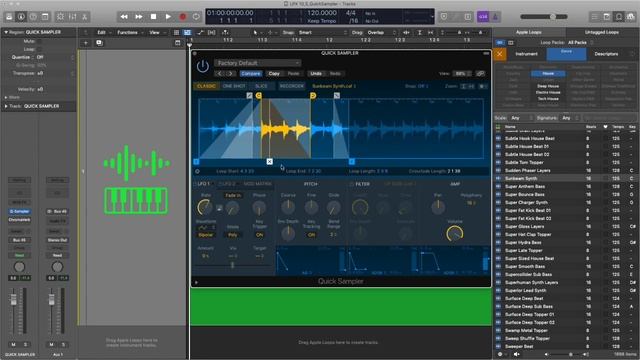This screenshot has height=360, width=640.
Task: Click the Copy button in plugin header
Action: point(274,73)
